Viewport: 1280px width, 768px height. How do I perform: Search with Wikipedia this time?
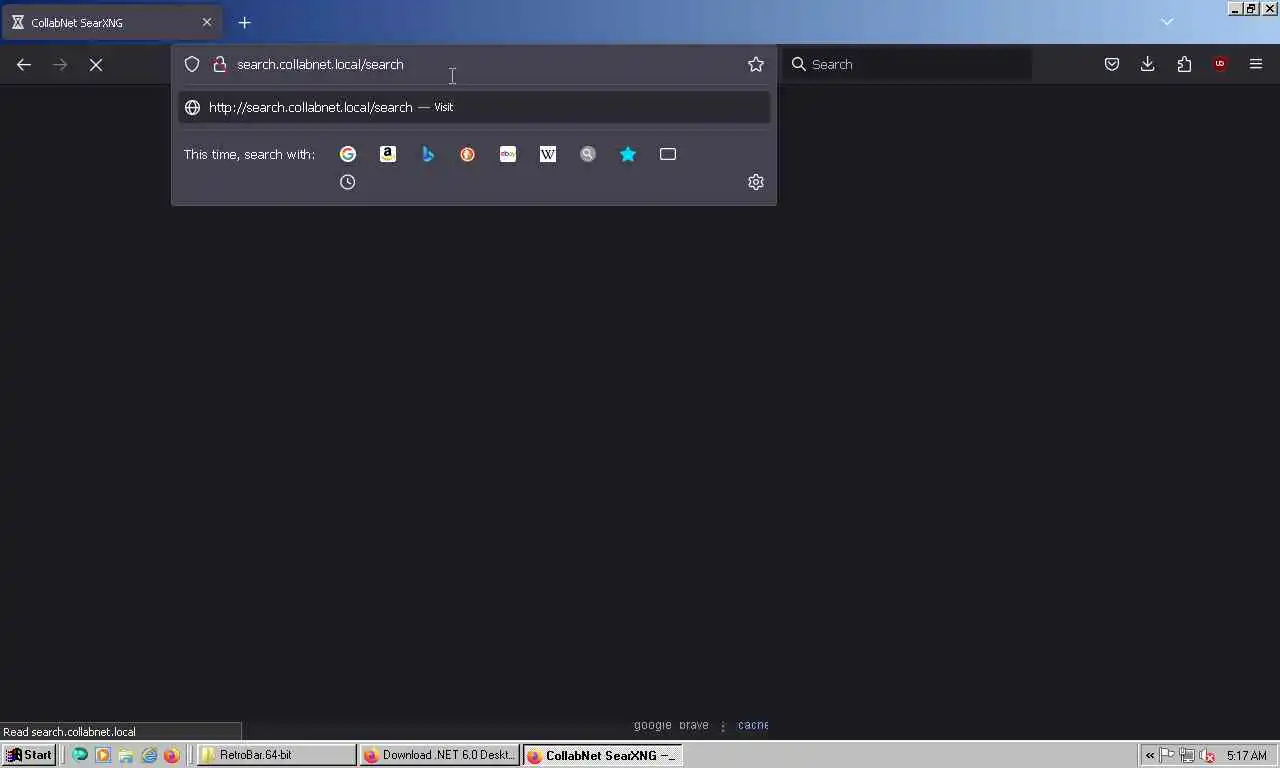[x=548, y=154]
